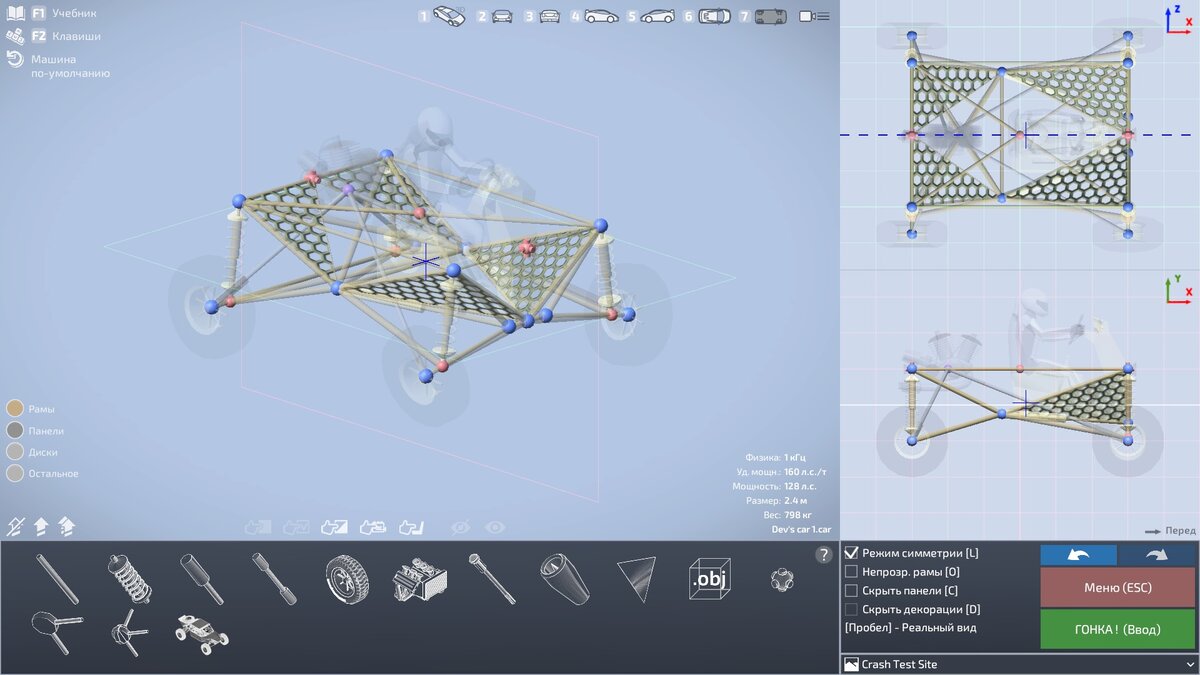Open camera options list icon
Viewport: 1200px width, 675px height.
[814, 16]
